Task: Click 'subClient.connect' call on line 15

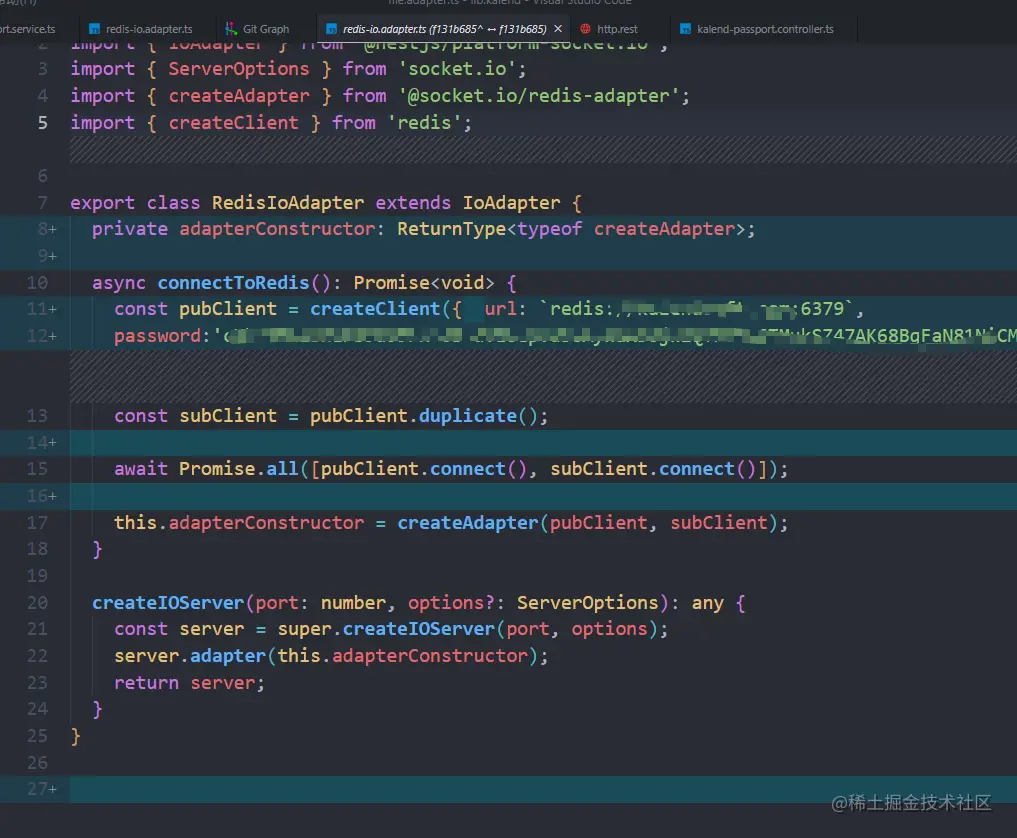Action: 642,469
